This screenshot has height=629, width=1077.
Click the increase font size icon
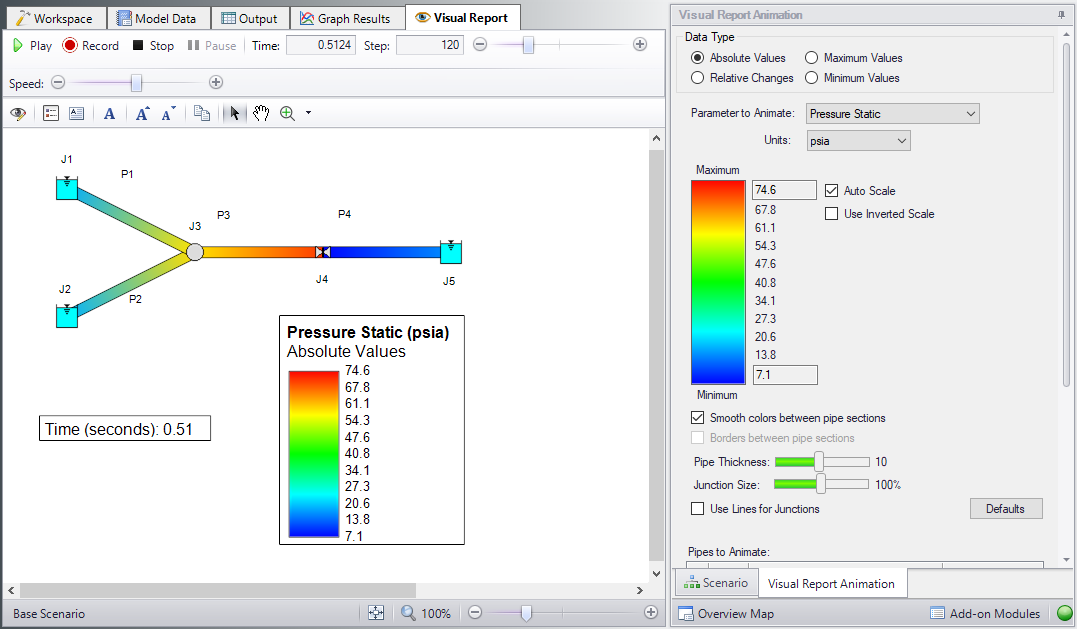pos(143,113)
